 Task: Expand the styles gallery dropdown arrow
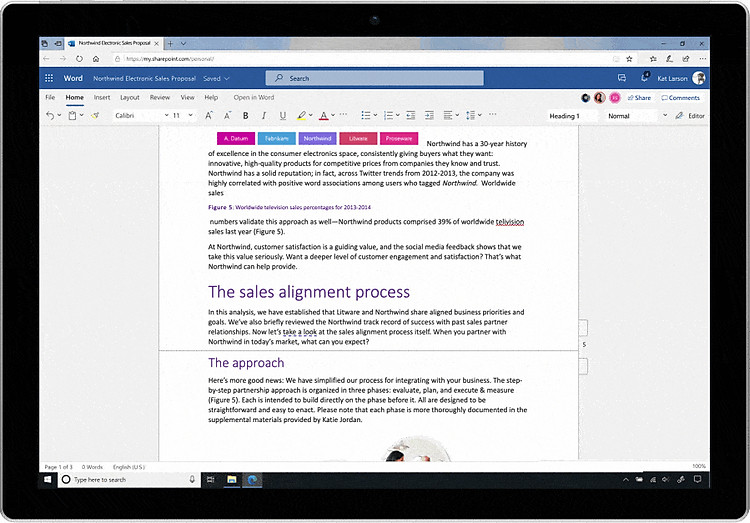tap(665, 115)
